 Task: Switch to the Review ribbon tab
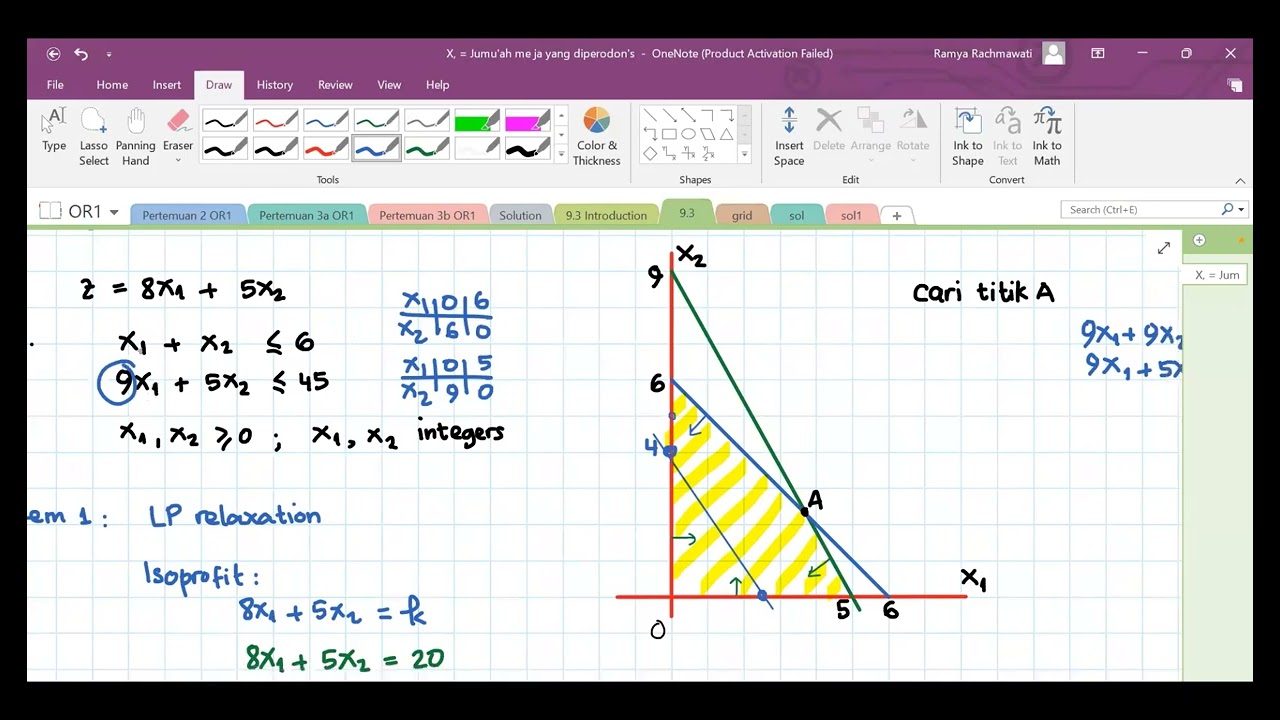[x=335, y=85]
